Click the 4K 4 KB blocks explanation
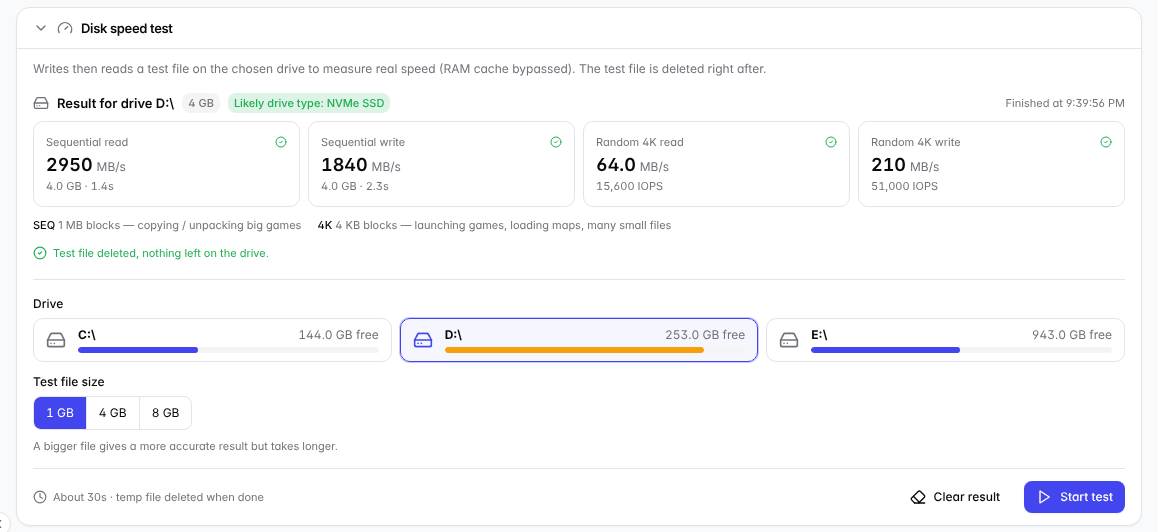Screen dimensions: 1158x532 click(x=494, y=225)
